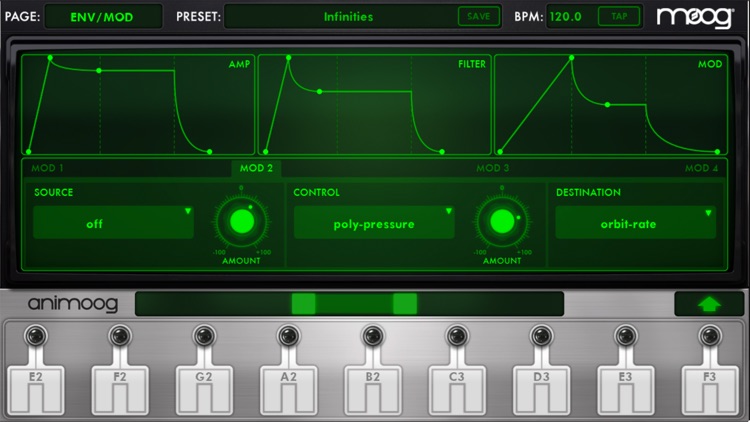Play the E3 key
Viewport: 750px width, 422px height.
(626, 389)
